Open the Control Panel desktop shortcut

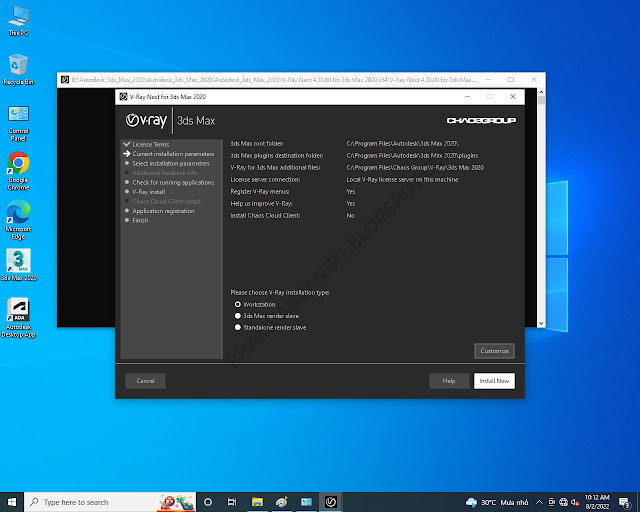pos(18,123)
